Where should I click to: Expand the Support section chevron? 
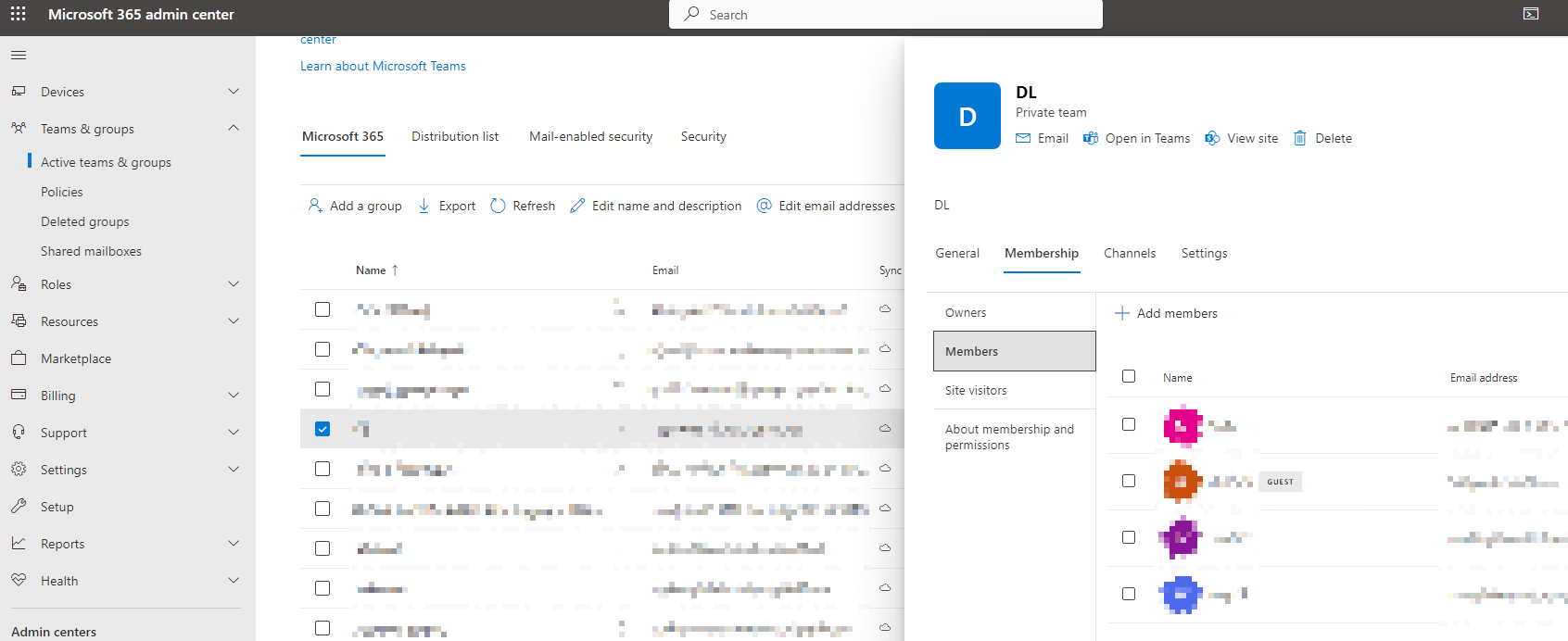234,432
